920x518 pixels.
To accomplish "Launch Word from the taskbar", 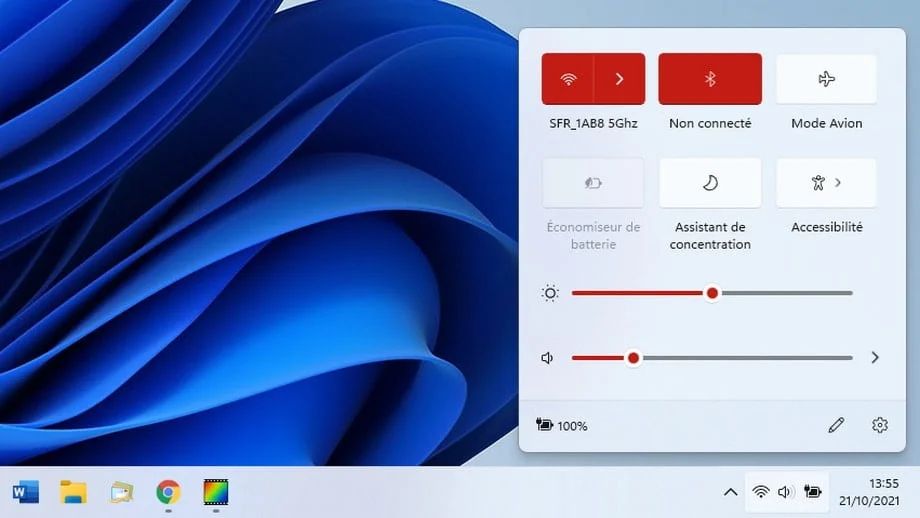I will click(25, 492).
